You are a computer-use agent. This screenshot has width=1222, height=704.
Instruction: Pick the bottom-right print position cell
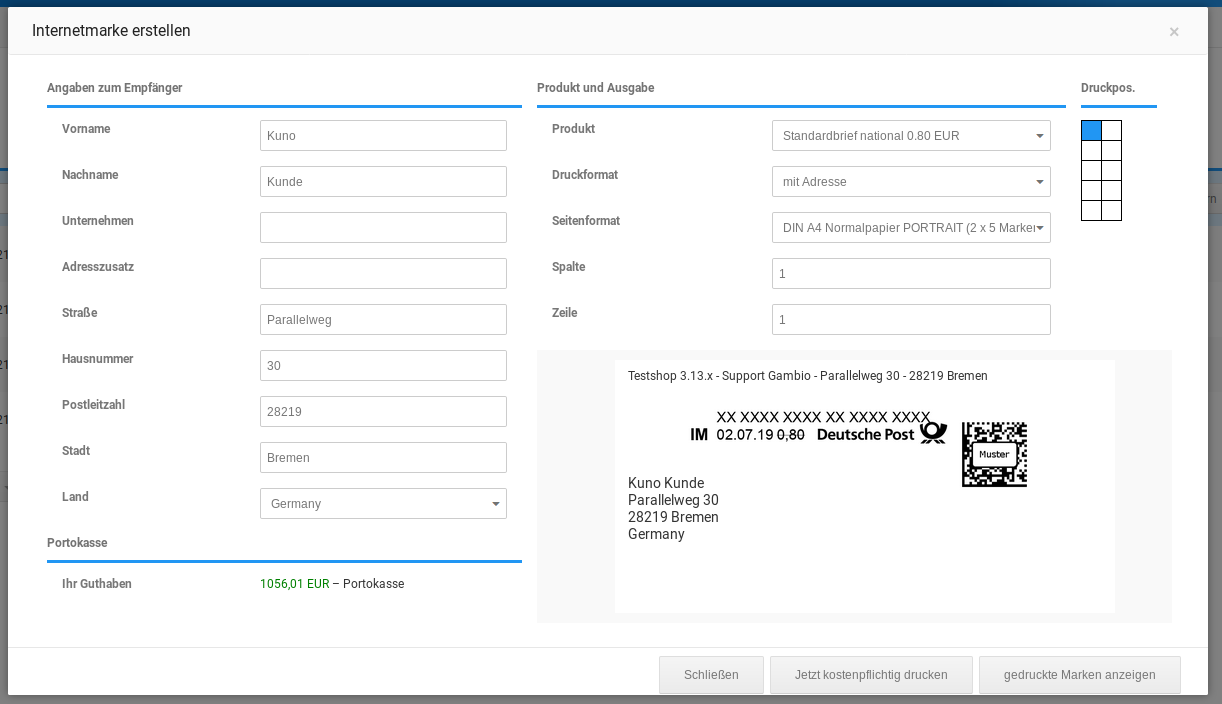coord(1111,211)
